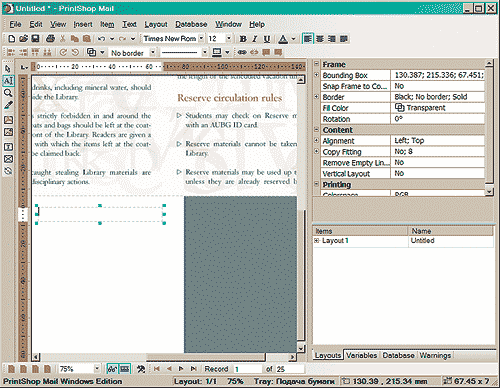
Task: Rotate item counter-clockwise icon
Action: point(75,52)
